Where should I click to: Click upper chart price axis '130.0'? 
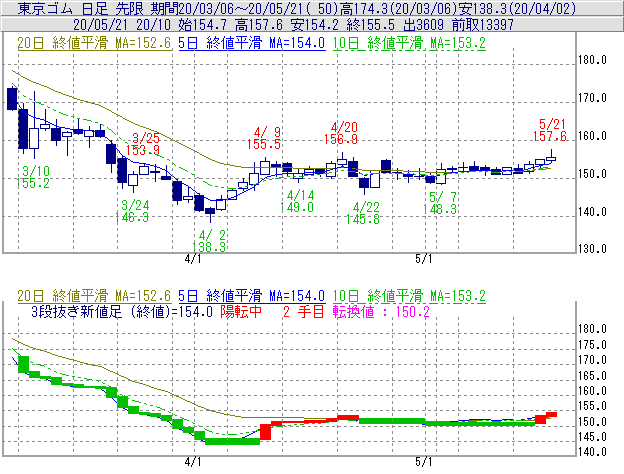click(592, 249)
